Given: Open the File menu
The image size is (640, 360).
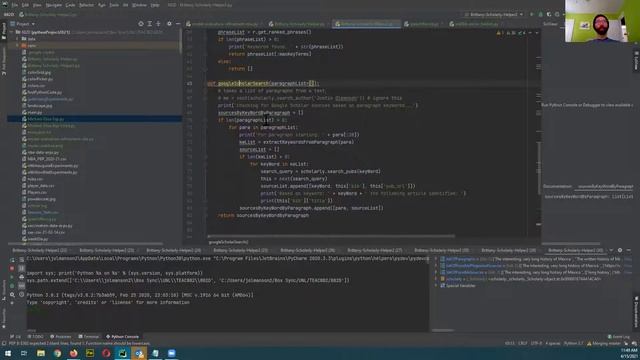Looking at the screenshot, I should 15,5.
